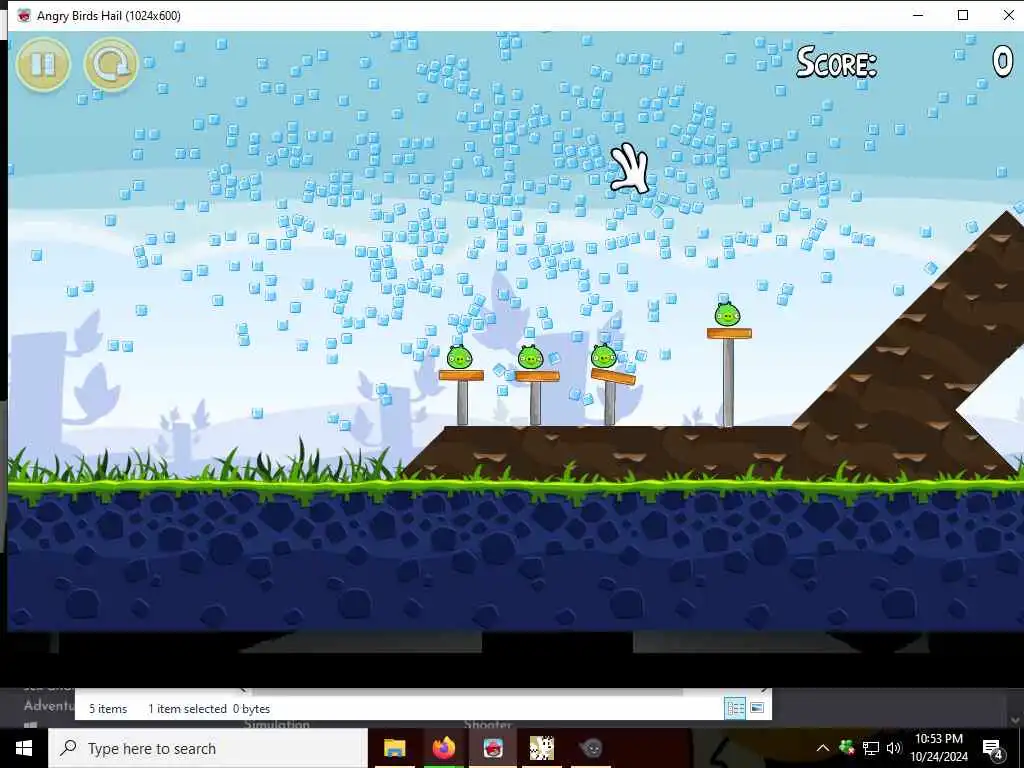This screenshot has width=1024, height=768.
Task: Click the wooden plank under the leftmost pig
Action: [461, 376]
